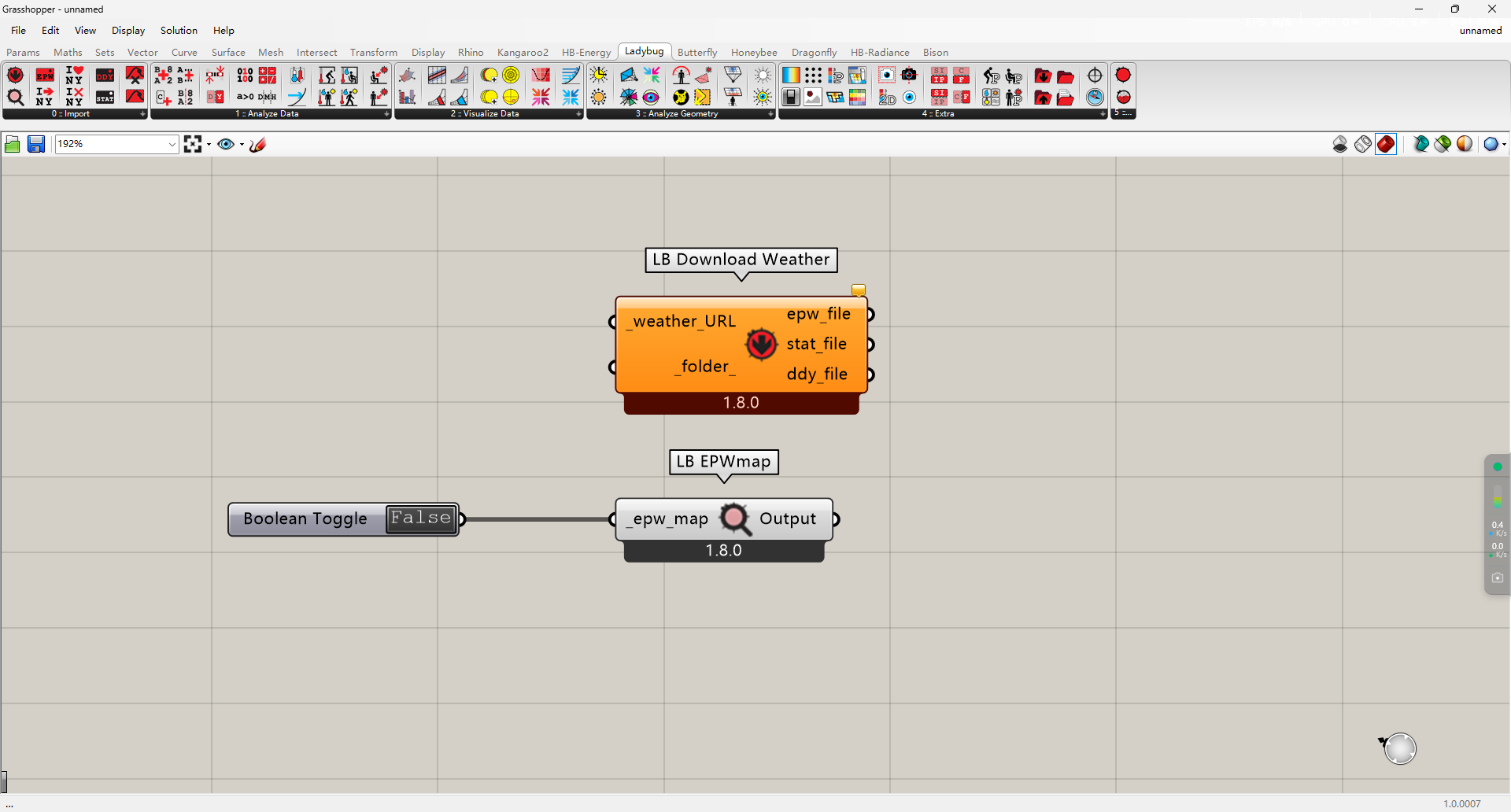Click the blue-orange gradient Legend icon
The image size is (1511, 812).
click(x=791, y=76)
